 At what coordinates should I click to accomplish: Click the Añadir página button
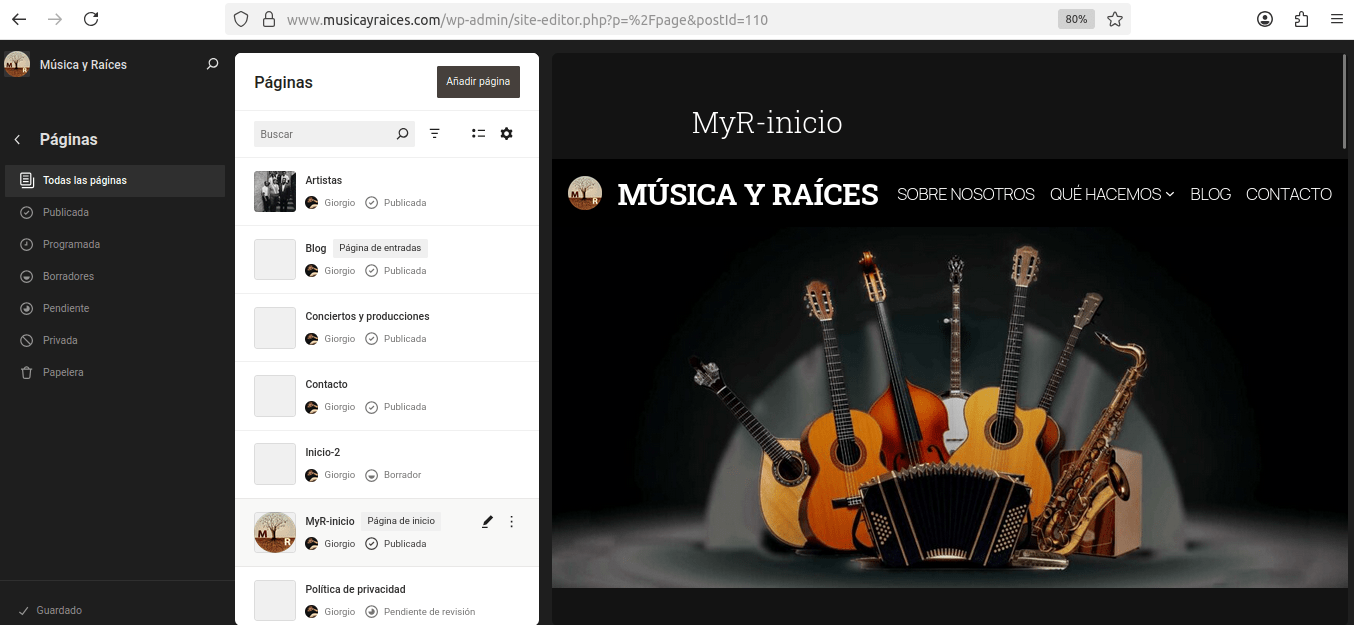tap(478, 82)
